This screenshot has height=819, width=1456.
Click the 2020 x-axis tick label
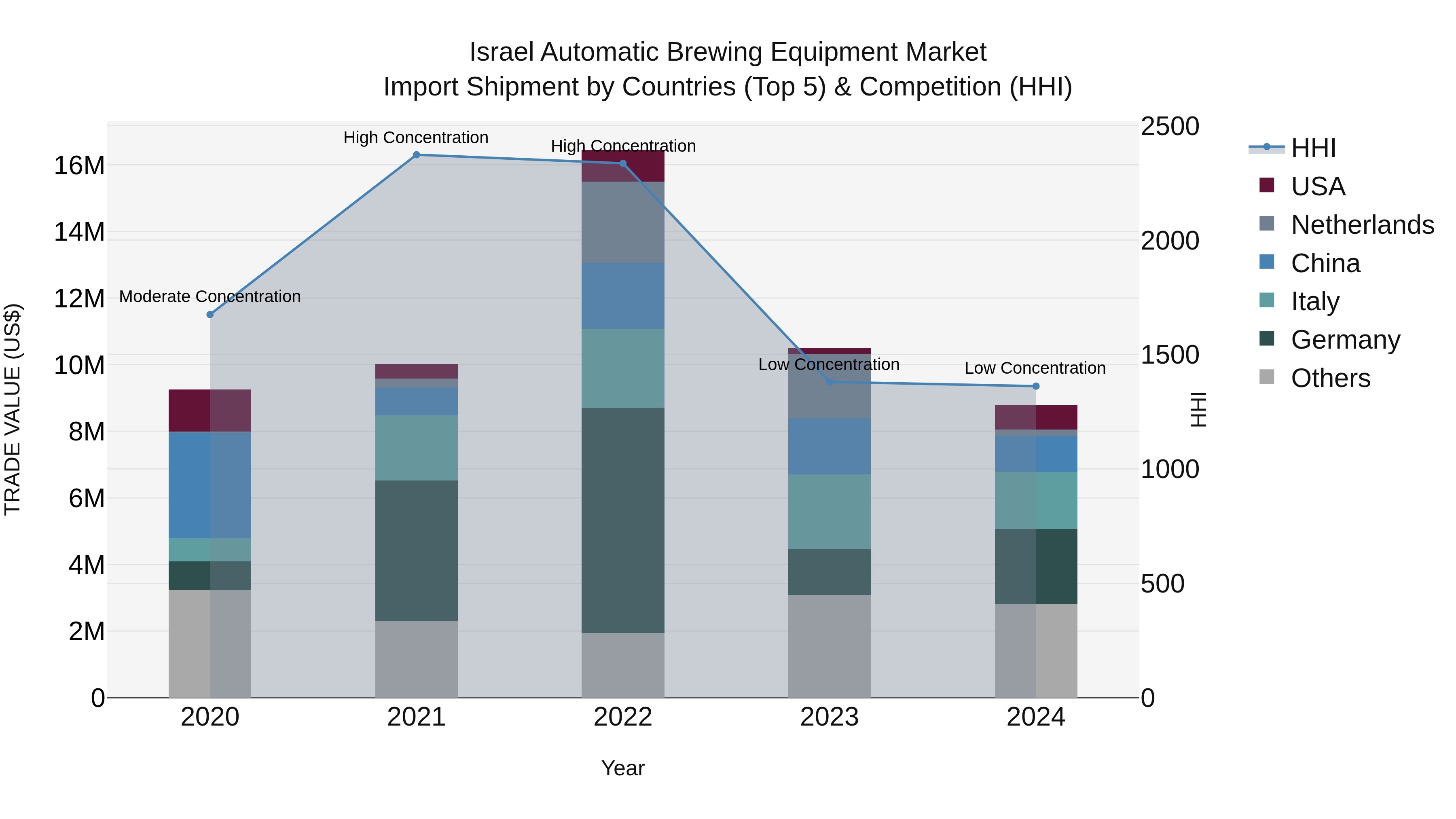tap(210, 717)
